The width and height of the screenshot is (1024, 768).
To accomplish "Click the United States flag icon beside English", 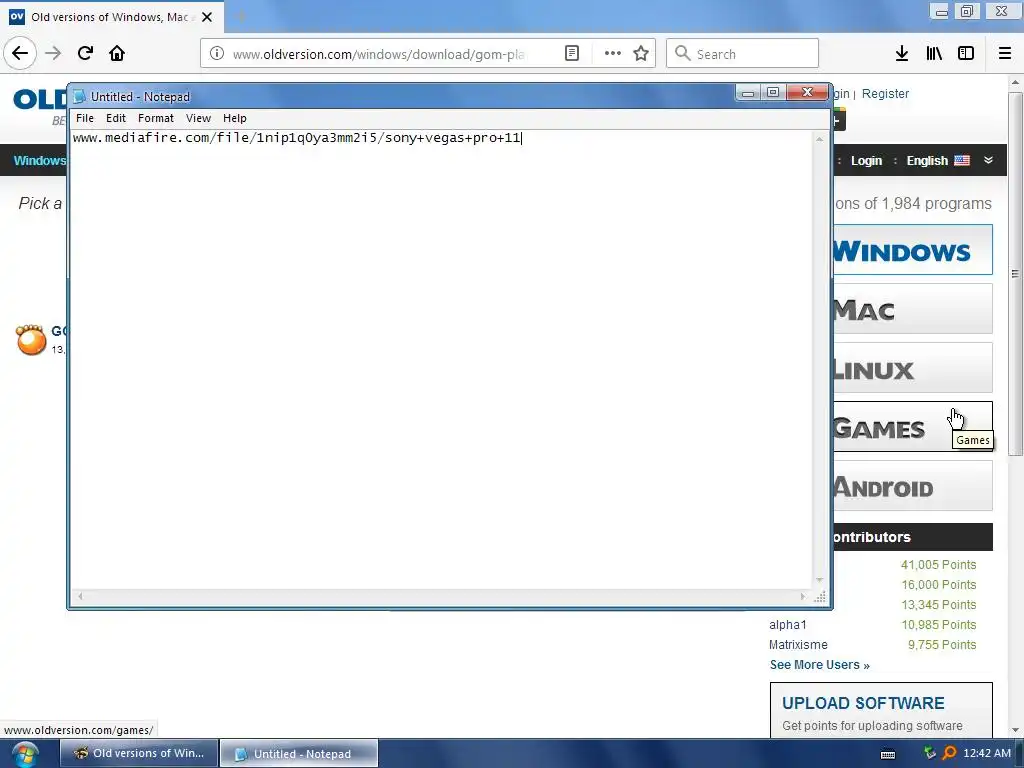I will coord(962,160).
